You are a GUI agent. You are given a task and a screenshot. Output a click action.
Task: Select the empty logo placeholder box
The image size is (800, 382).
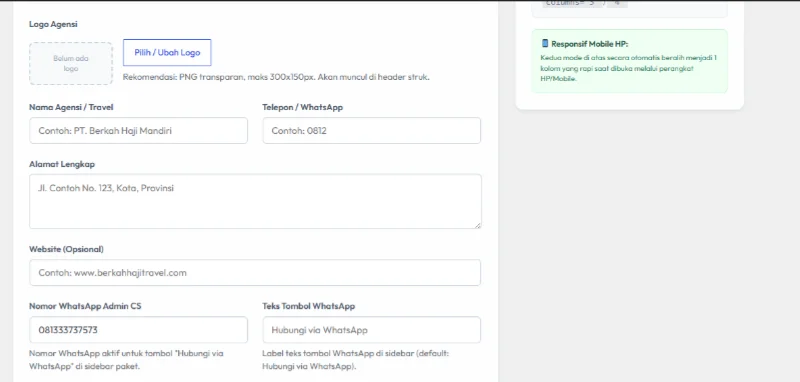[x=71, y=63]
